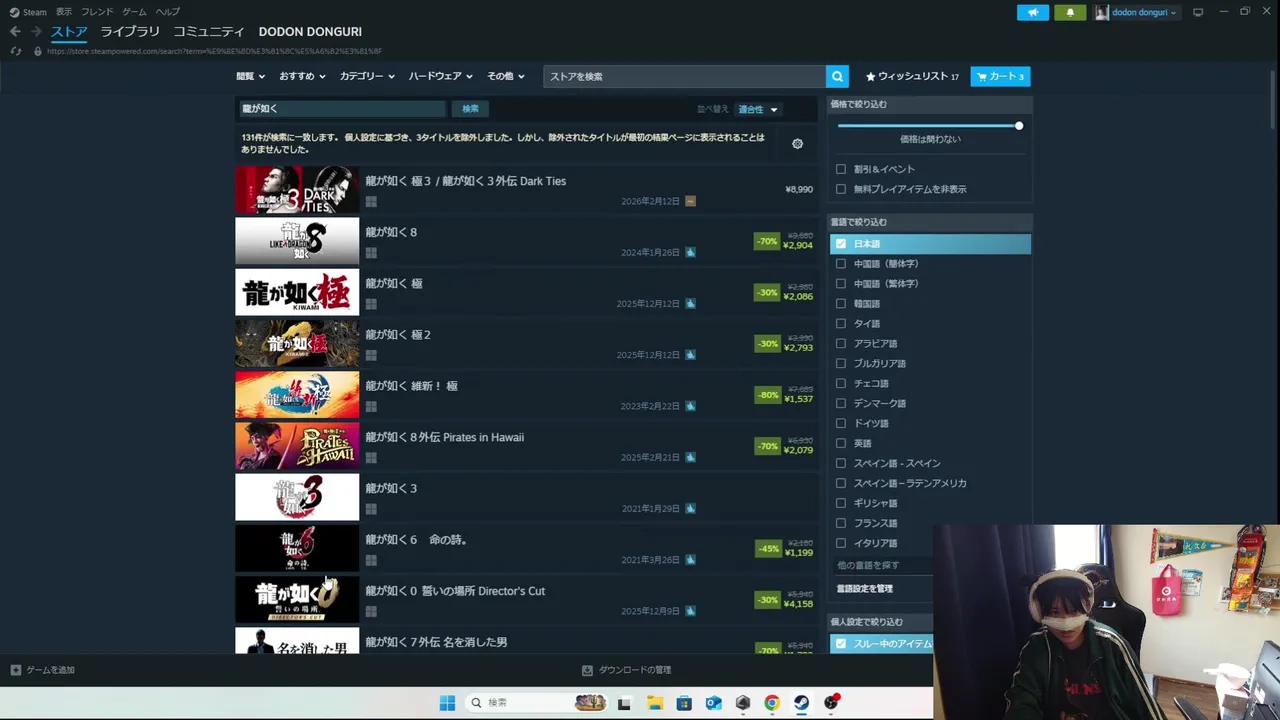Click the download manager icon
Image resolution: width=1280 pixels, height=720 pixels.
[587, 670]
